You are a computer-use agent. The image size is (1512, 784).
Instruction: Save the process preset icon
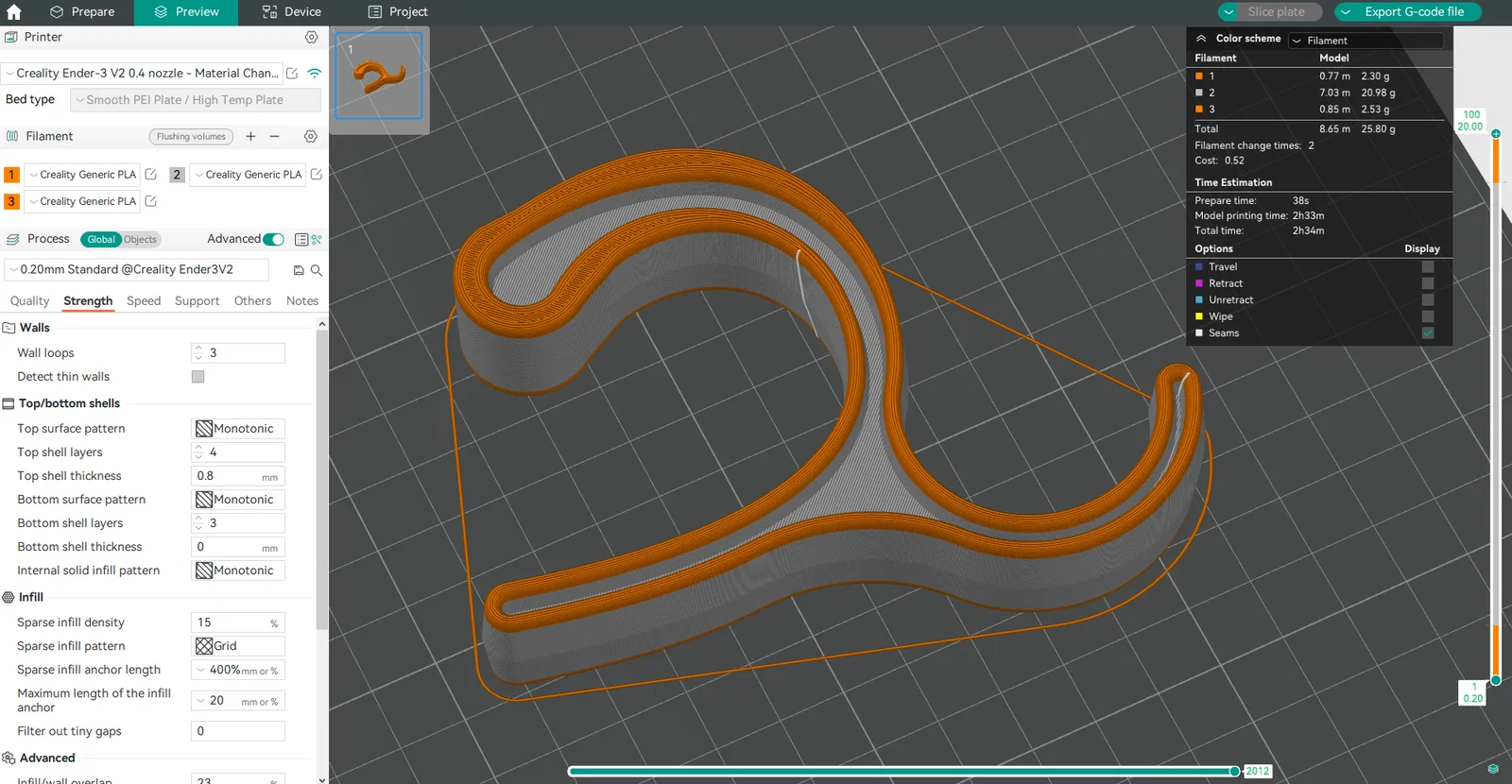coord(299,270)
